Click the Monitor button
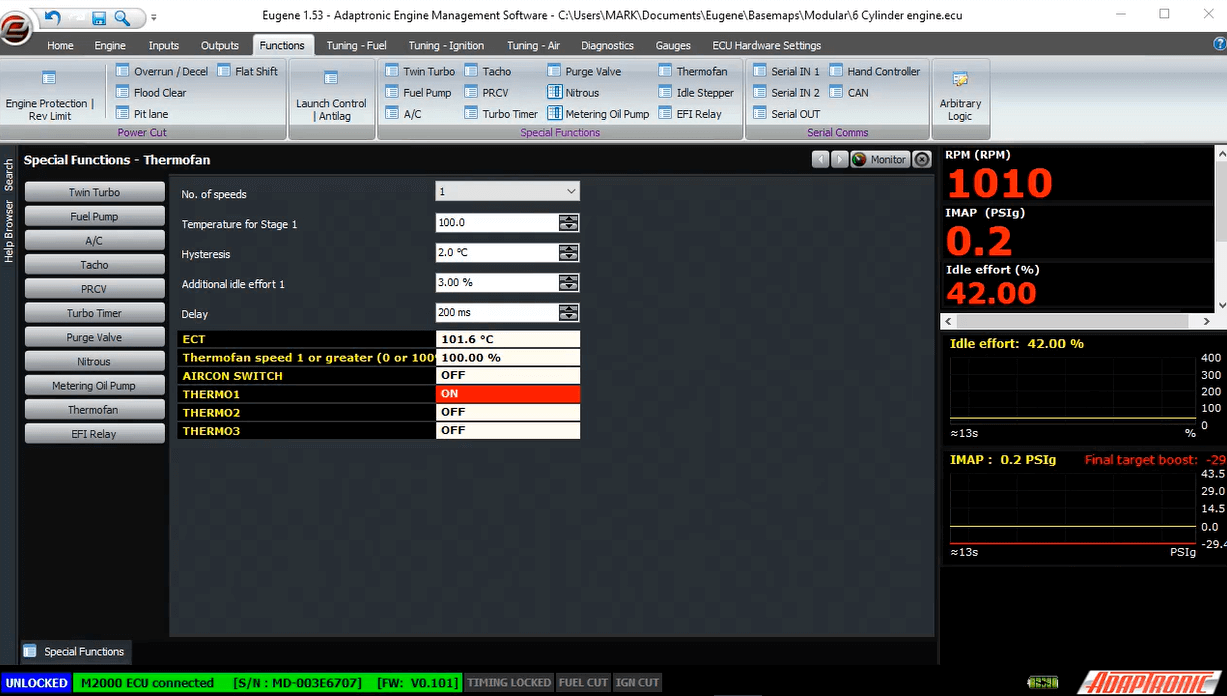 (x=880, y=159)
